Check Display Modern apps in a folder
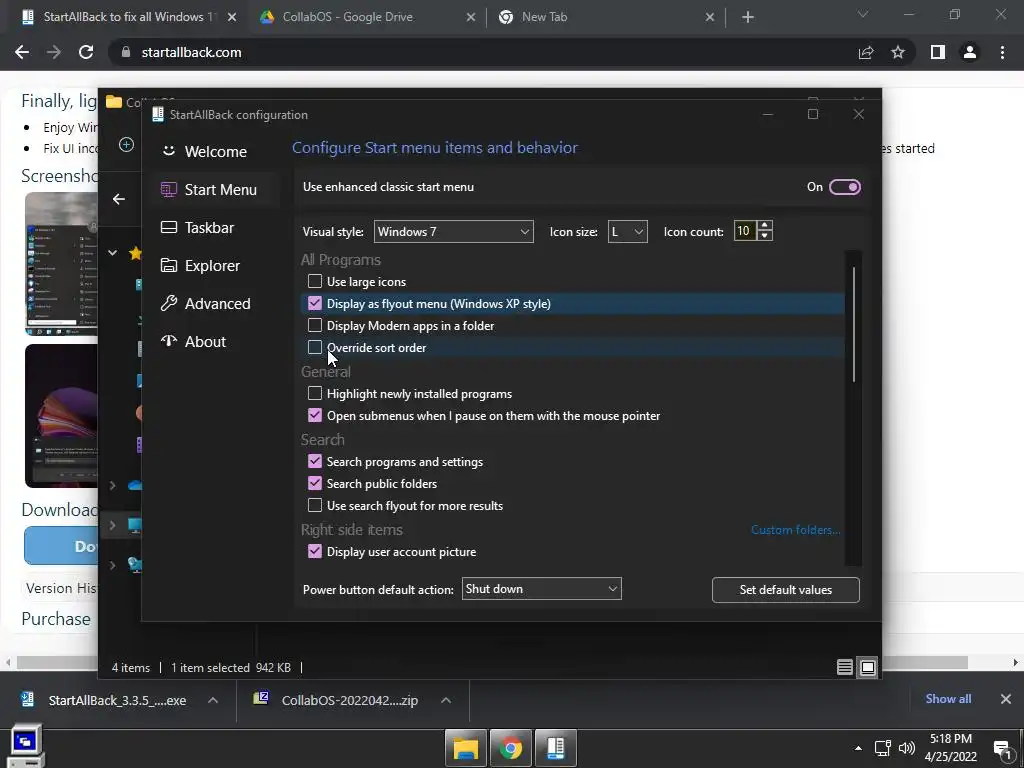Image resolution: width=1024 pixels, height=768 pixels. click(x=315, y=325)
